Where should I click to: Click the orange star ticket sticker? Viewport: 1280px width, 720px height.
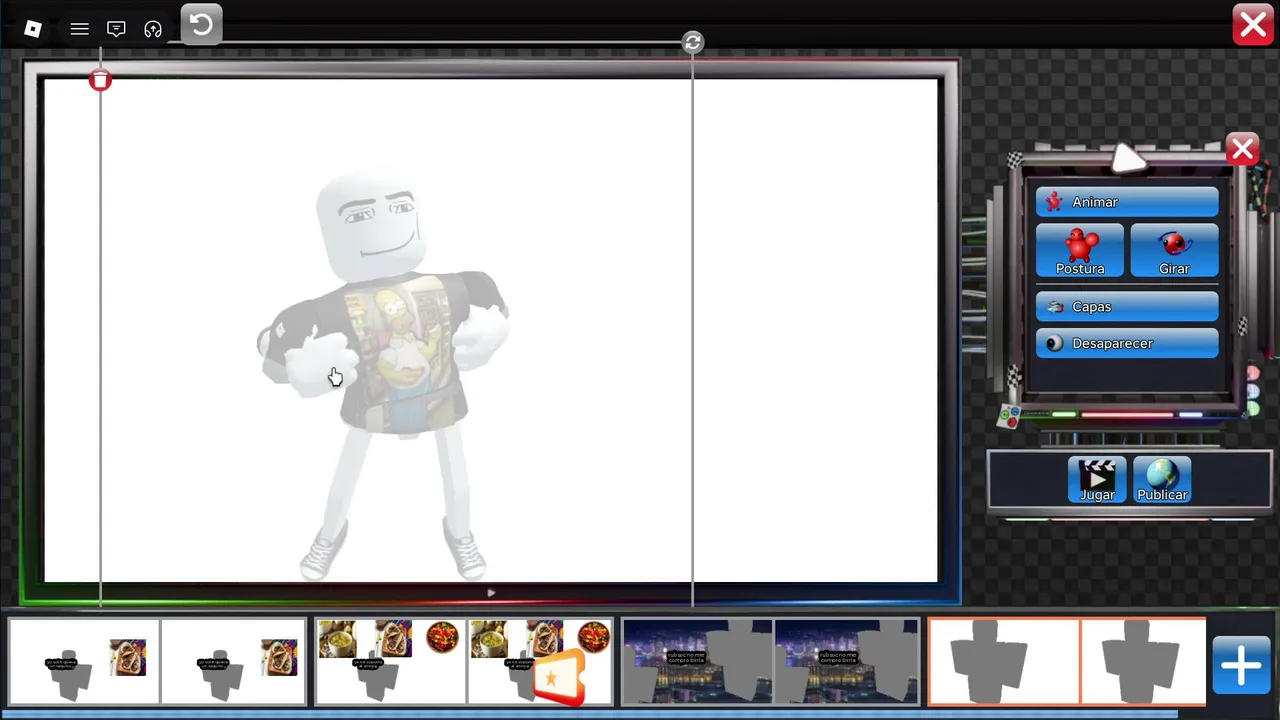click(x=557, y=679)
